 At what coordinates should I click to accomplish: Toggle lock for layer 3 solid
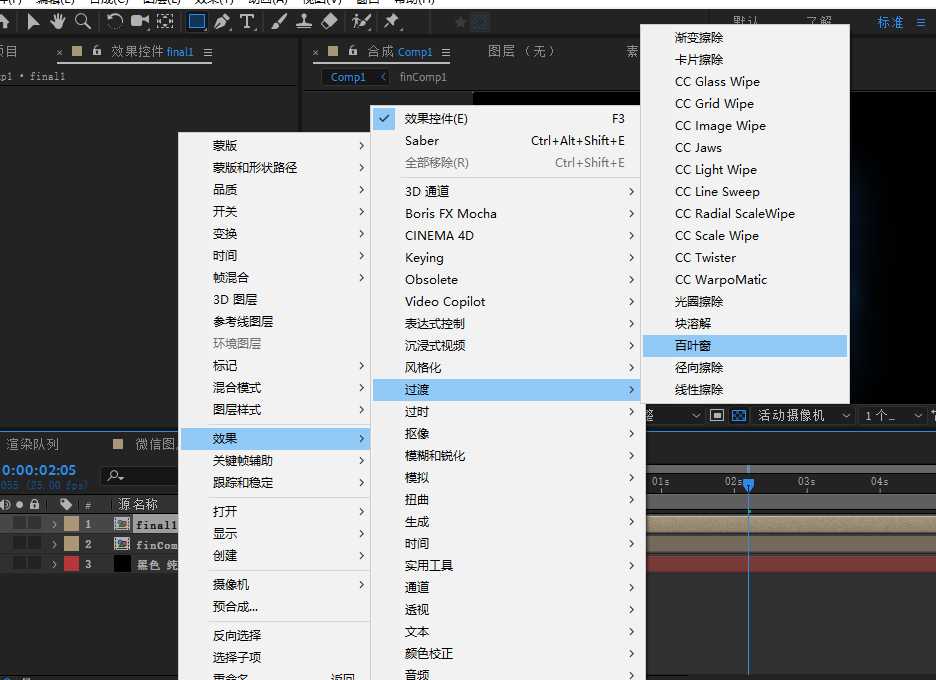pyautogui.click(x=35, y=564)
